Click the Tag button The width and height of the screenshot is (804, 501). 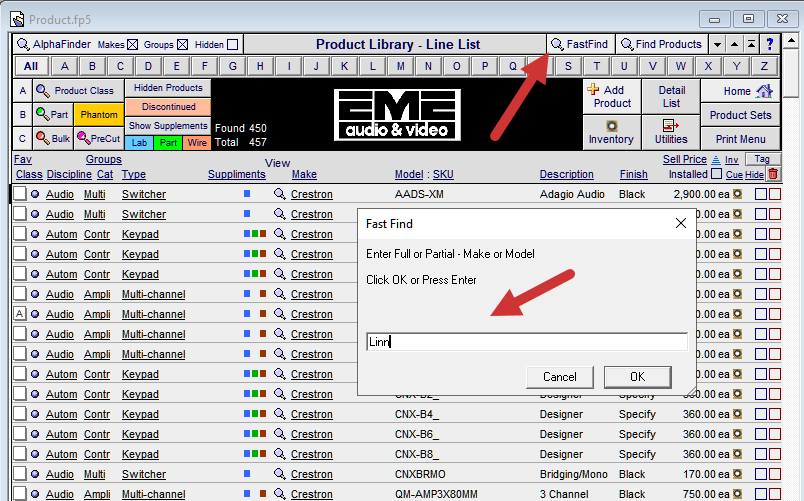761,159
